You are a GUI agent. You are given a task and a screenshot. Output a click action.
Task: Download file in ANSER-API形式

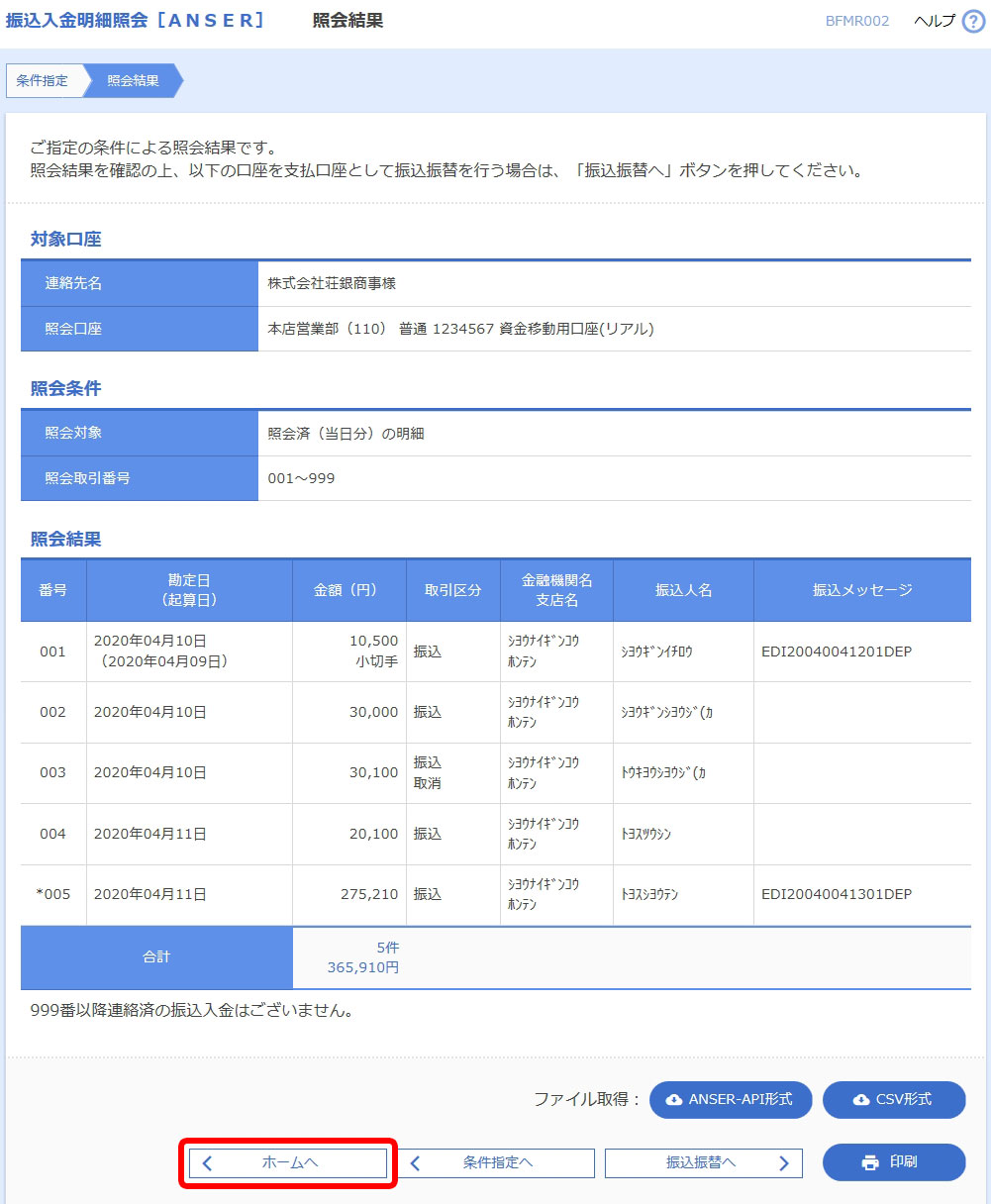pos(731,1100)
